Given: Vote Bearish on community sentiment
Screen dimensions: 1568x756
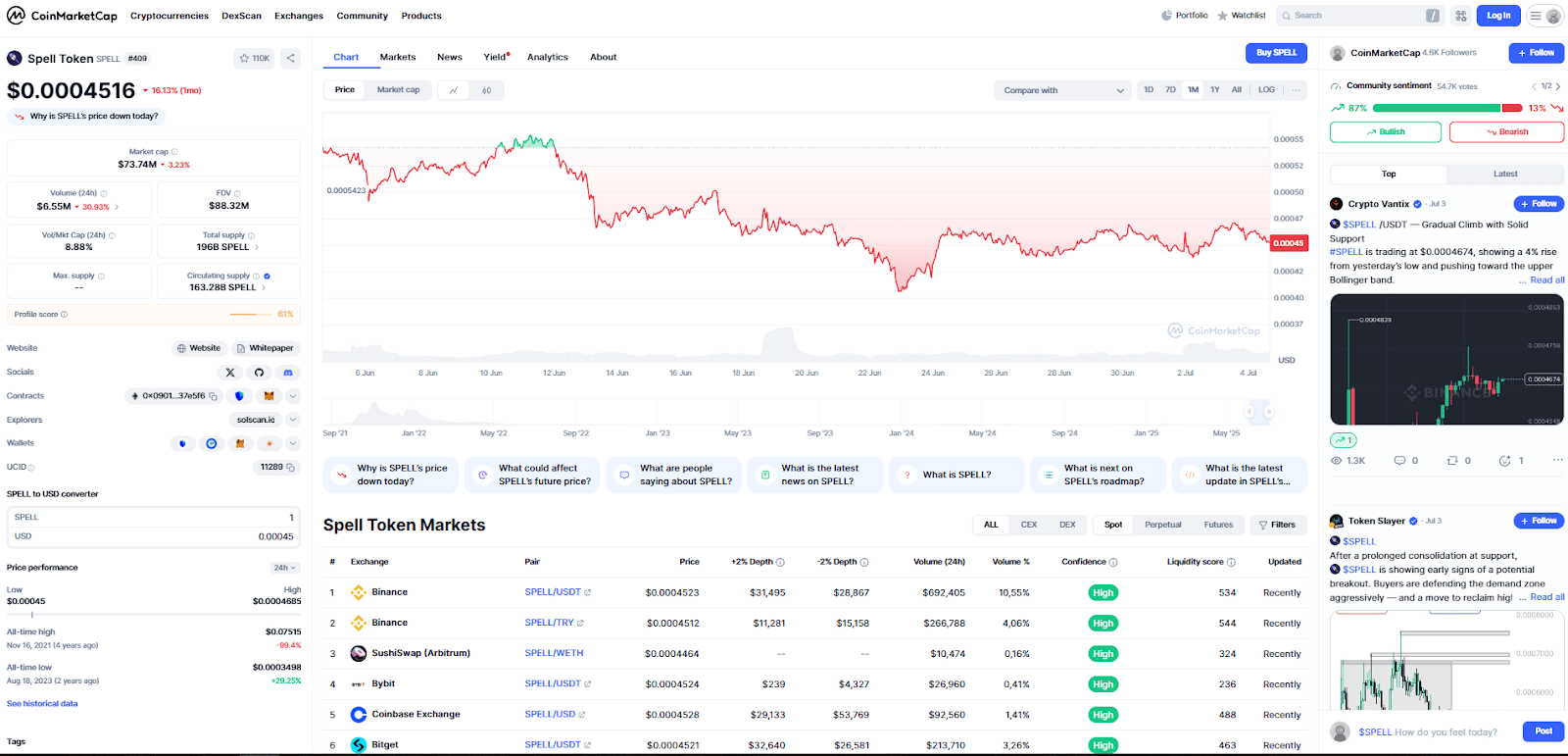Looking at the screenshot, I should [1507, 132].
